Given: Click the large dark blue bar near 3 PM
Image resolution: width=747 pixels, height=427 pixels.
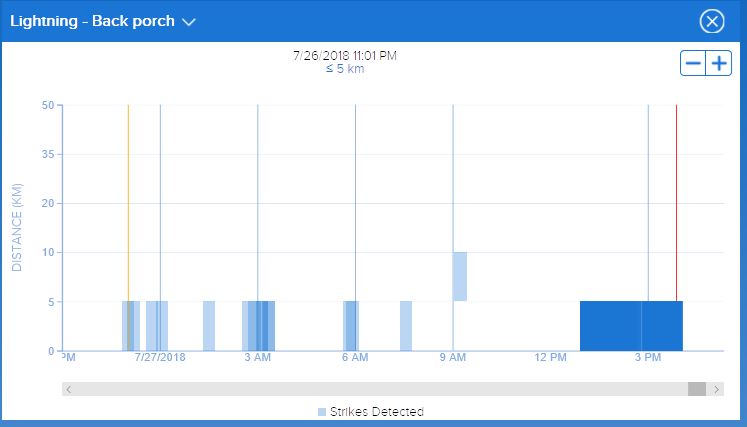Looking at the screenshot, I should tap(630, 326).
